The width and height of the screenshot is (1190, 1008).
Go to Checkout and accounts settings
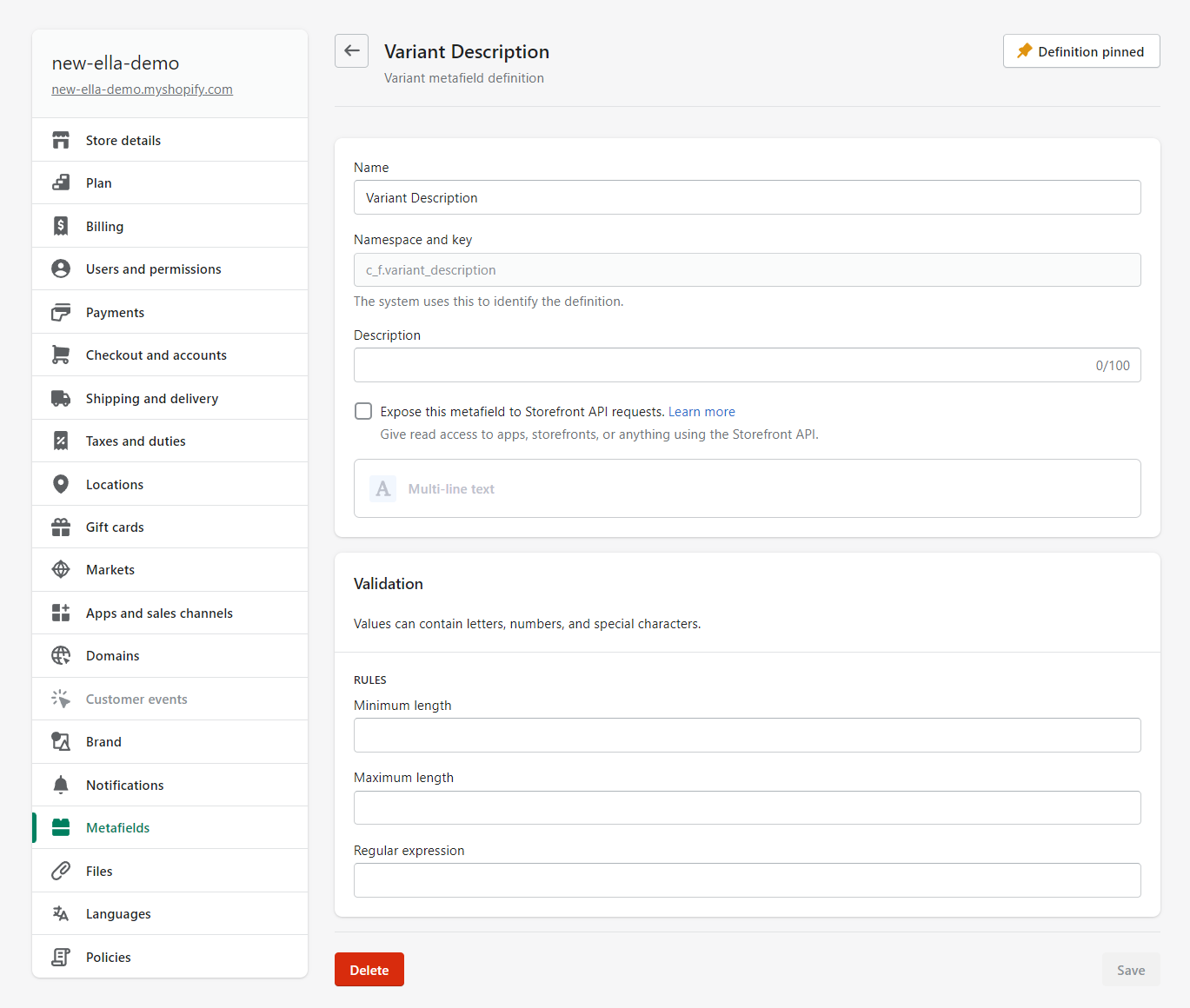(156, 355)
